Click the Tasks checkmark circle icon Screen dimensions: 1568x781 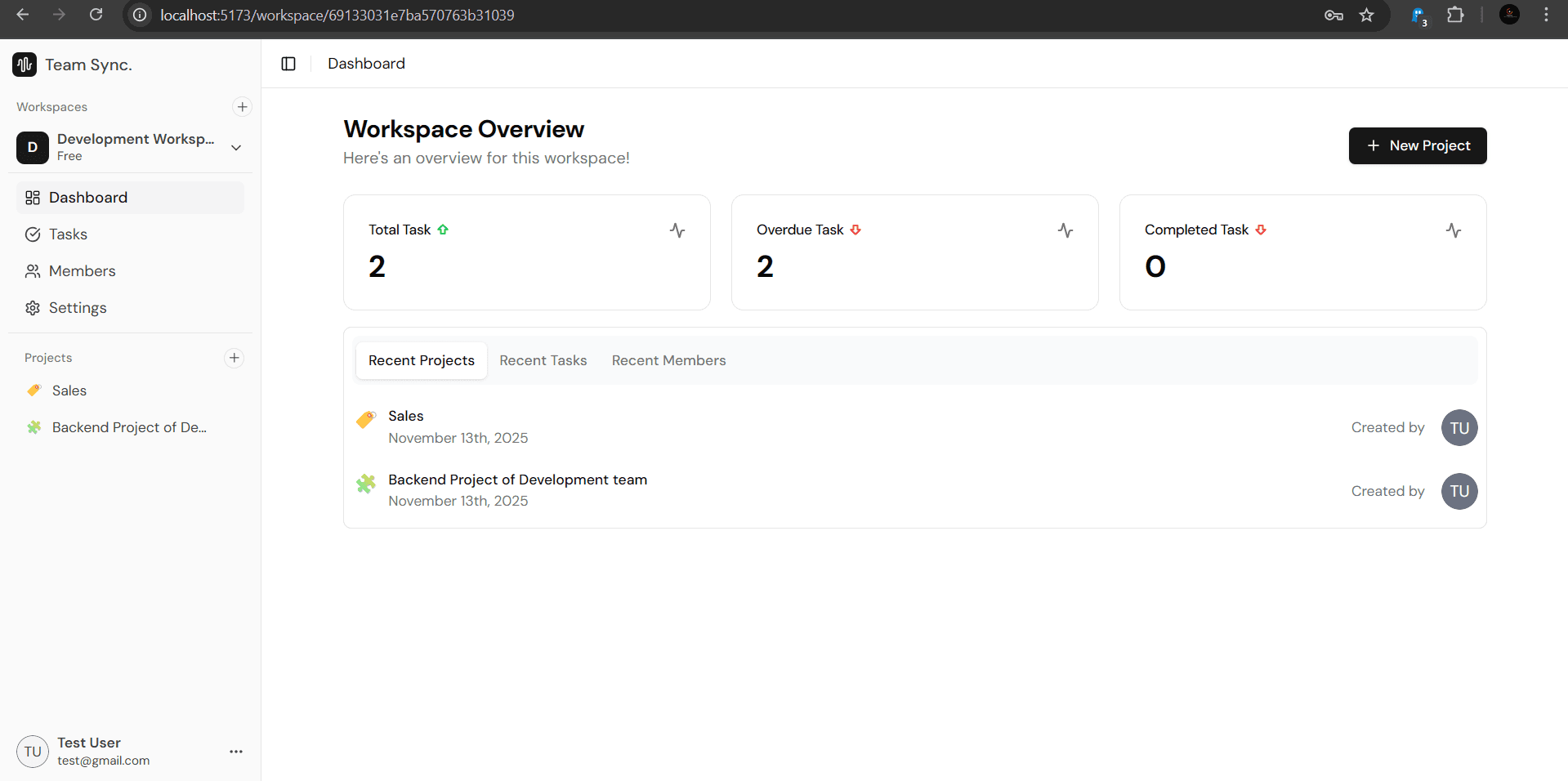(33, 234)
